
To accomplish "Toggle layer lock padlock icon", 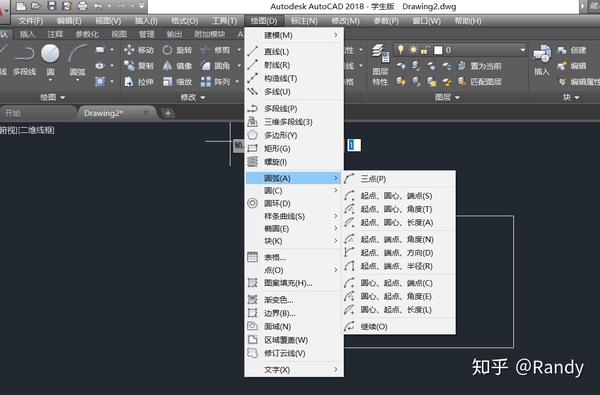I will coord(424,50).
